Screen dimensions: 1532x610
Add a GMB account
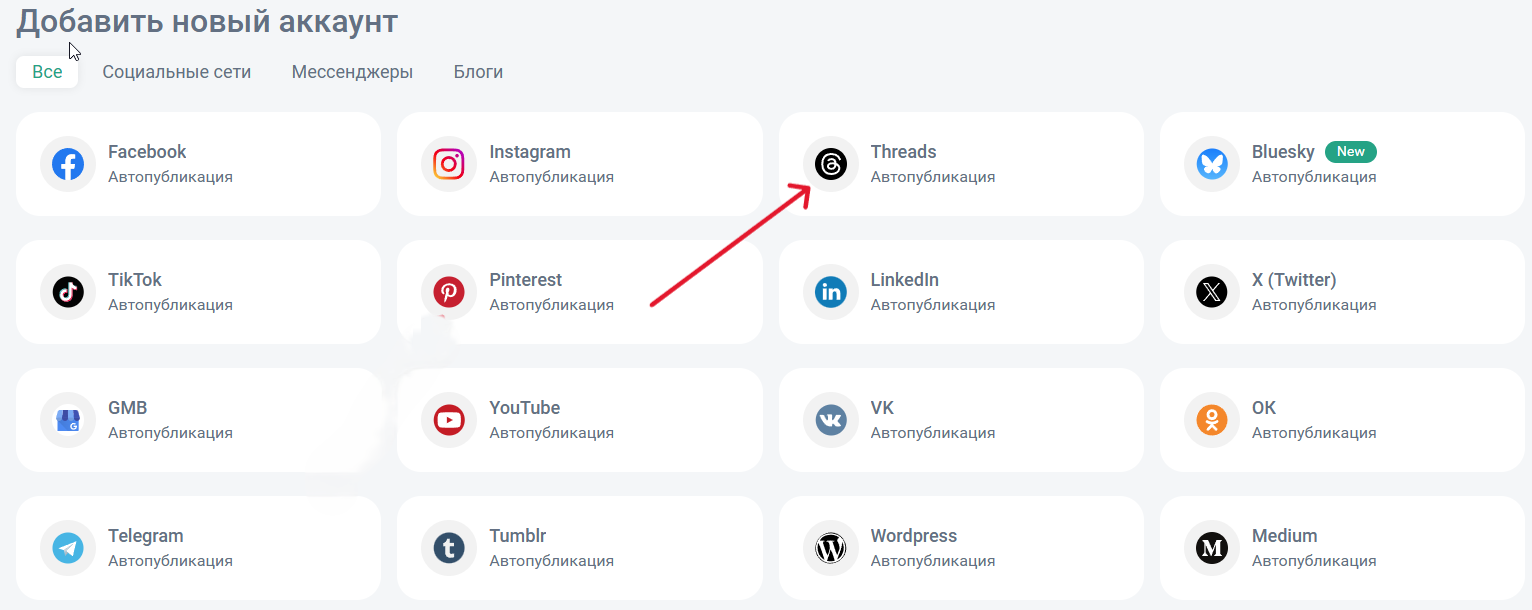[x=198, y=420]
